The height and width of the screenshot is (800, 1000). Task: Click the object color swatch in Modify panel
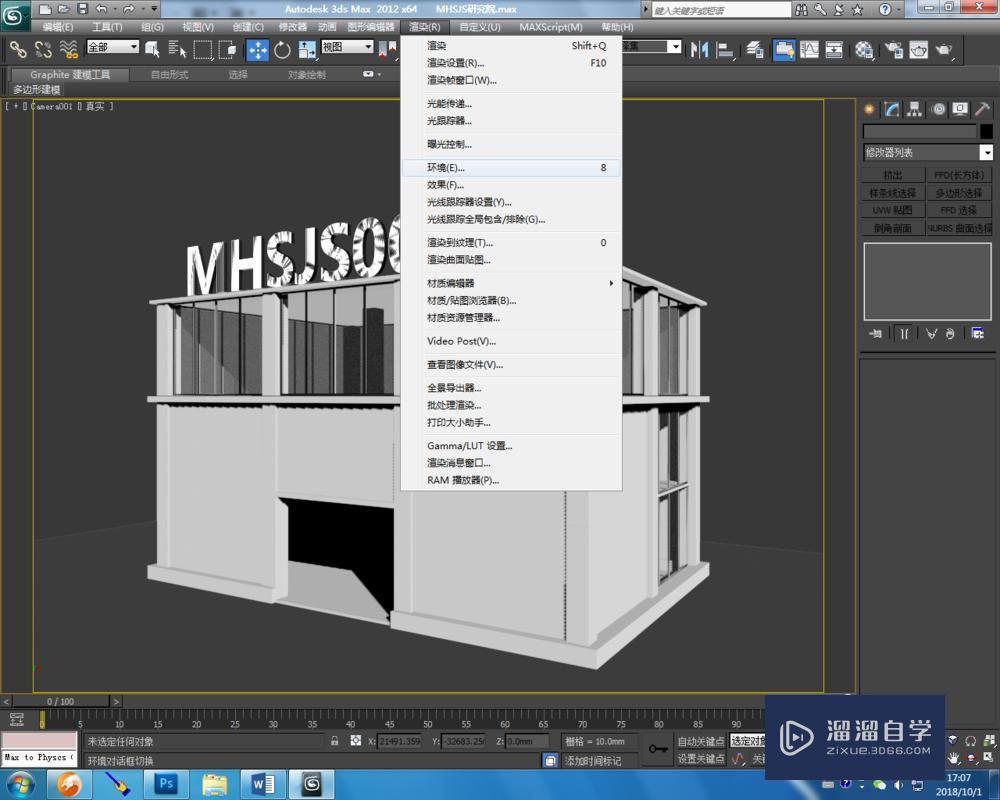click(x=985, y=130)
